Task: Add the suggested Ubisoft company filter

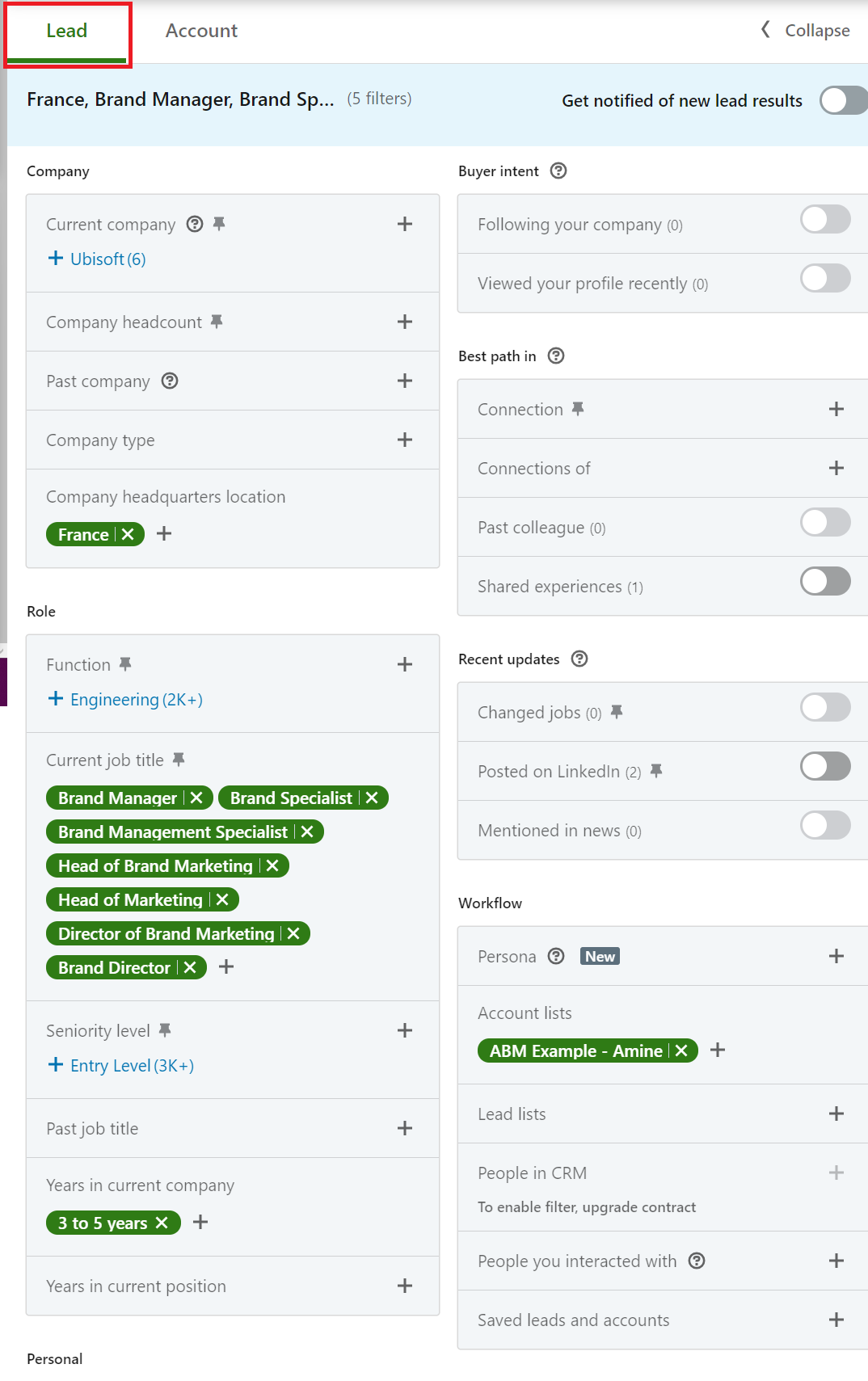Action: [x=97, y=259]
